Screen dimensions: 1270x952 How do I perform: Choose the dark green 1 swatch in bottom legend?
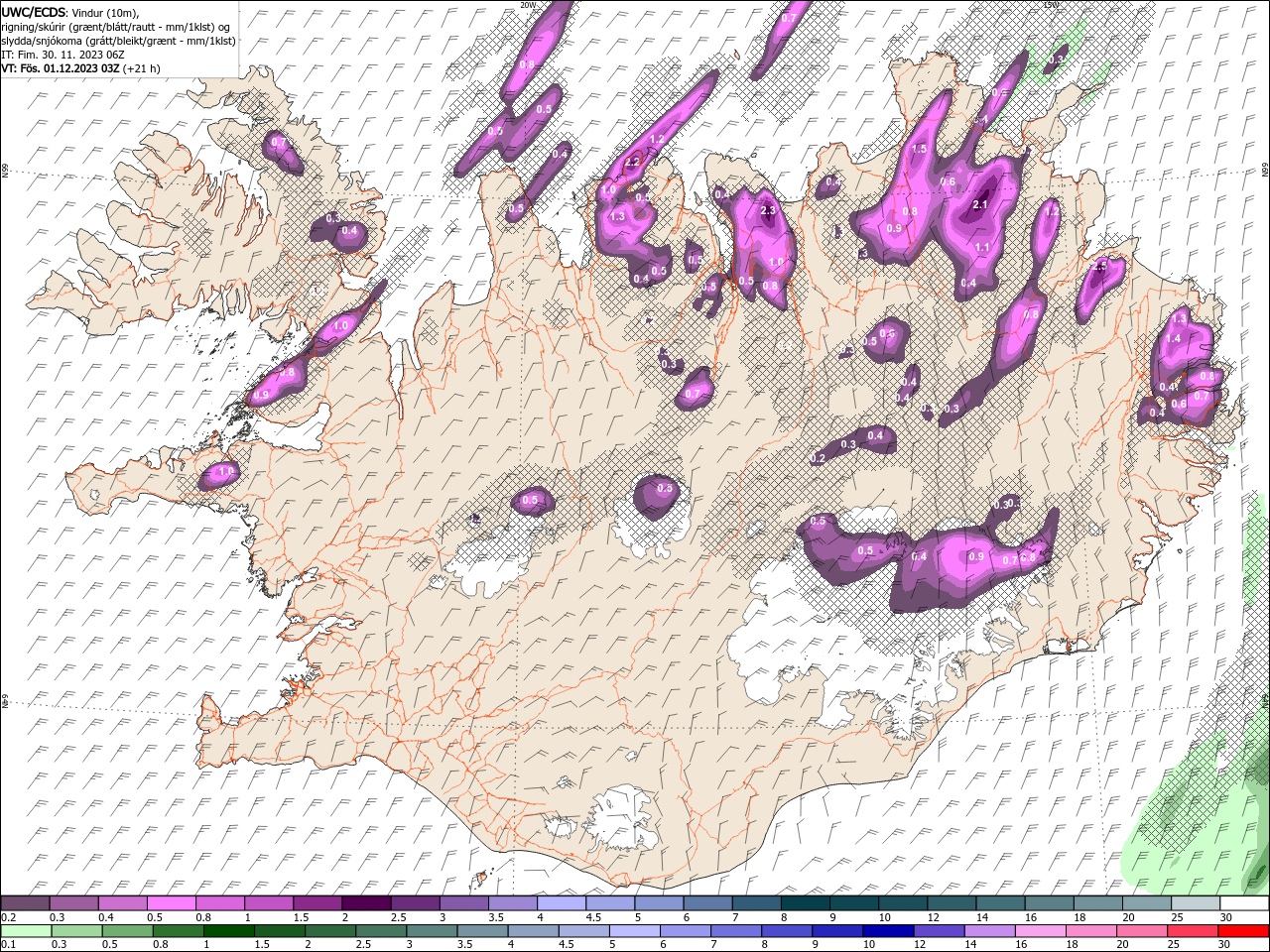pyautogui.click(x=228, y=931)
